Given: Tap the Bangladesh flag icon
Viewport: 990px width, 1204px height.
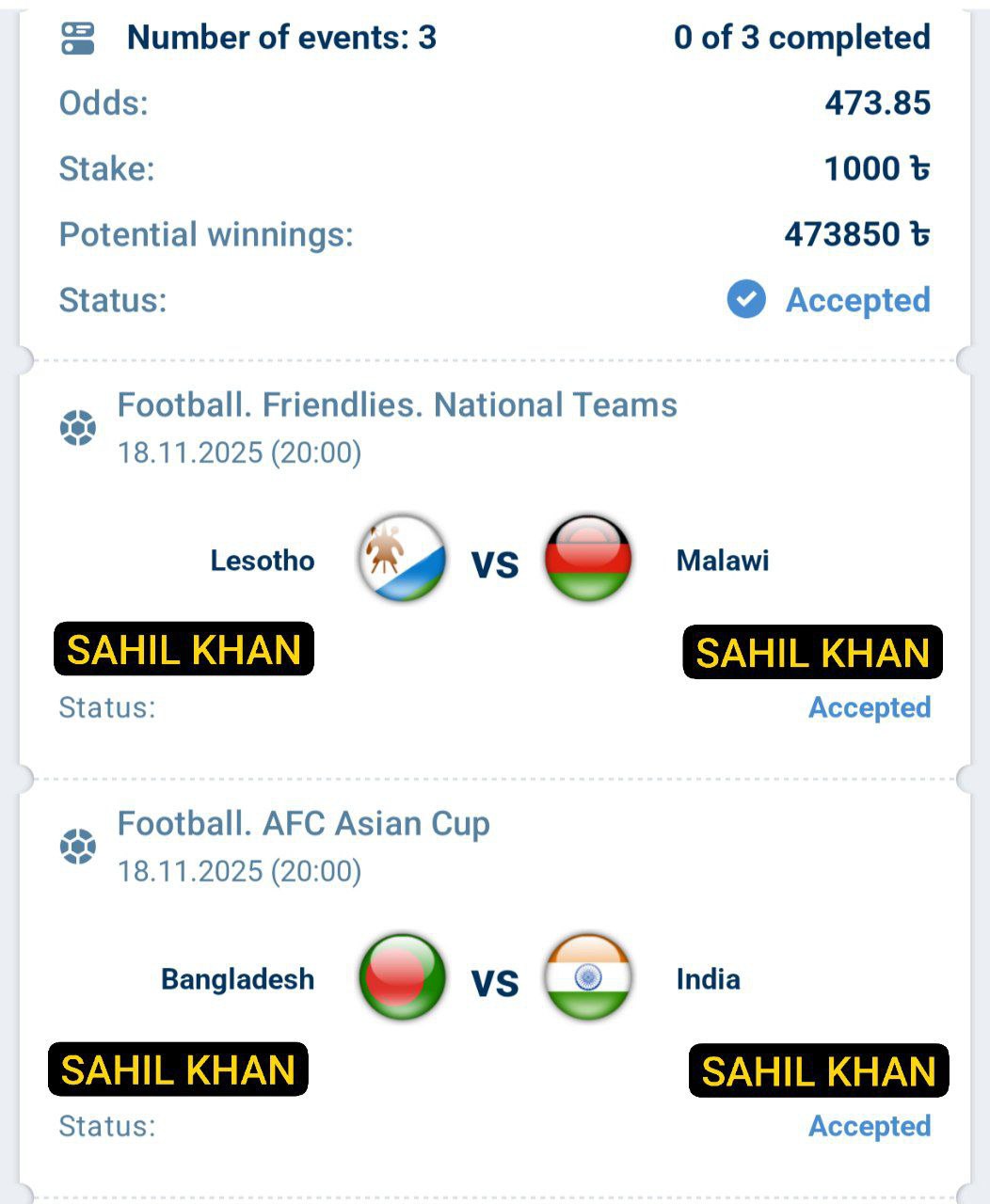Looking at the screenshot, I should 402,977.
